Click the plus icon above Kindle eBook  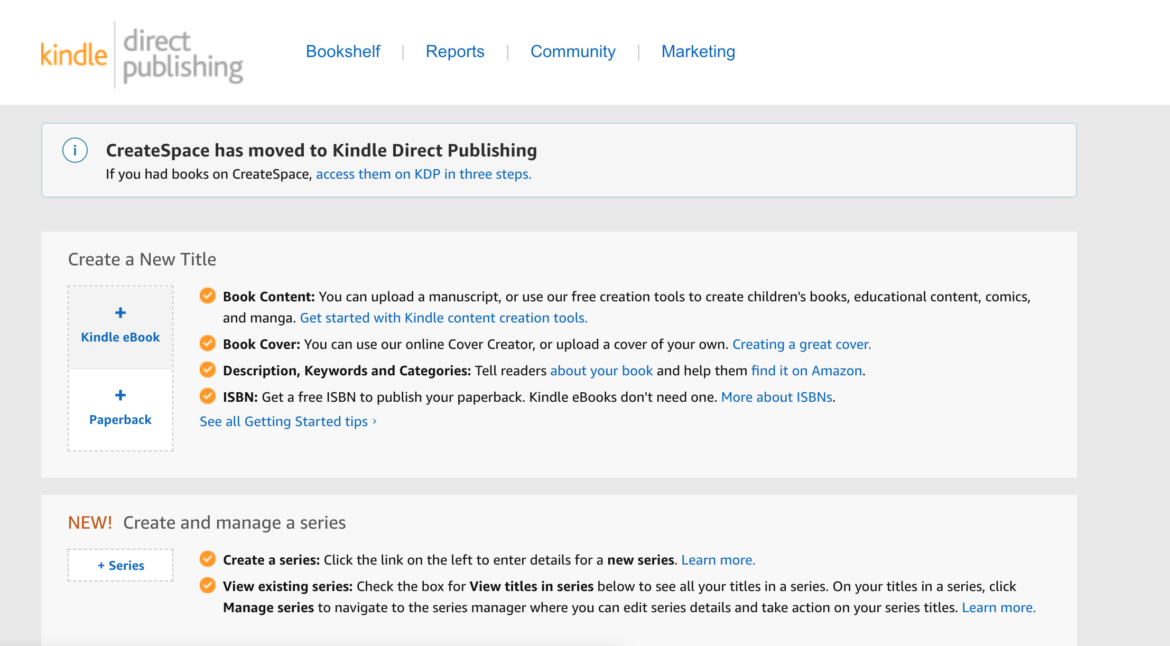coord(120,313)
